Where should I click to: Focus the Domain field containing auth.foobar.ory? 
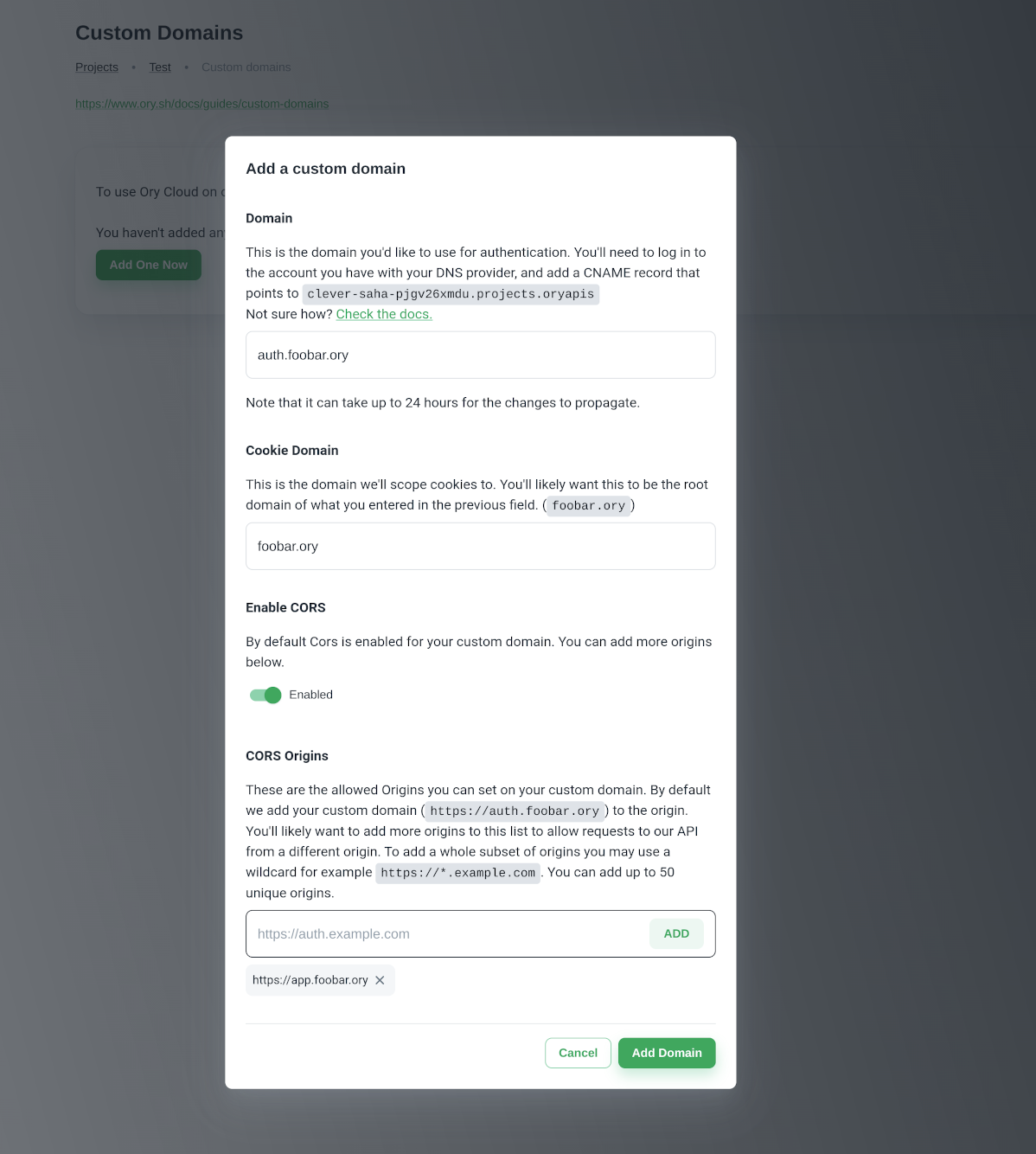click(480, 355)
